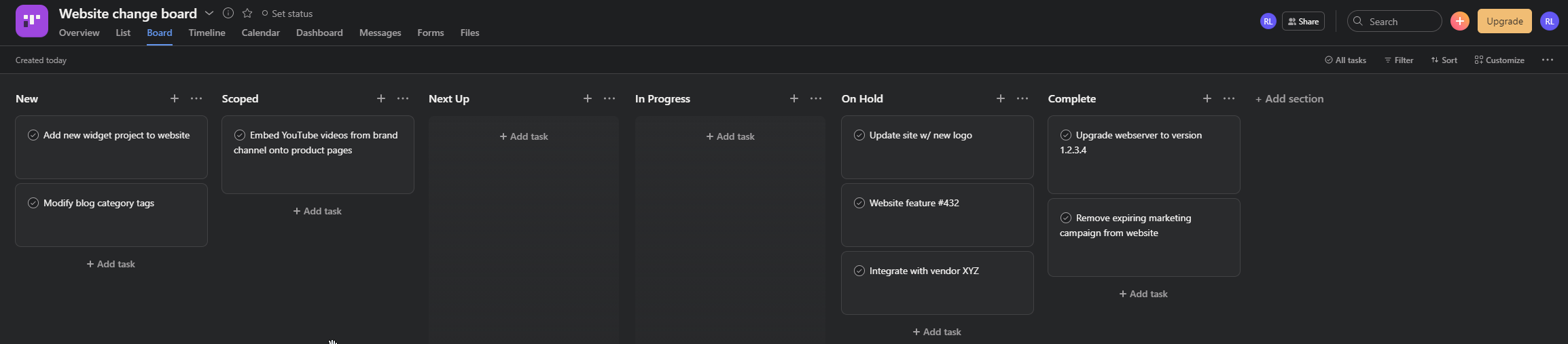The height and width of the screenshot is (344, 1568).
Task: Add a task using the New column plus icon
Action: [175, 98]
